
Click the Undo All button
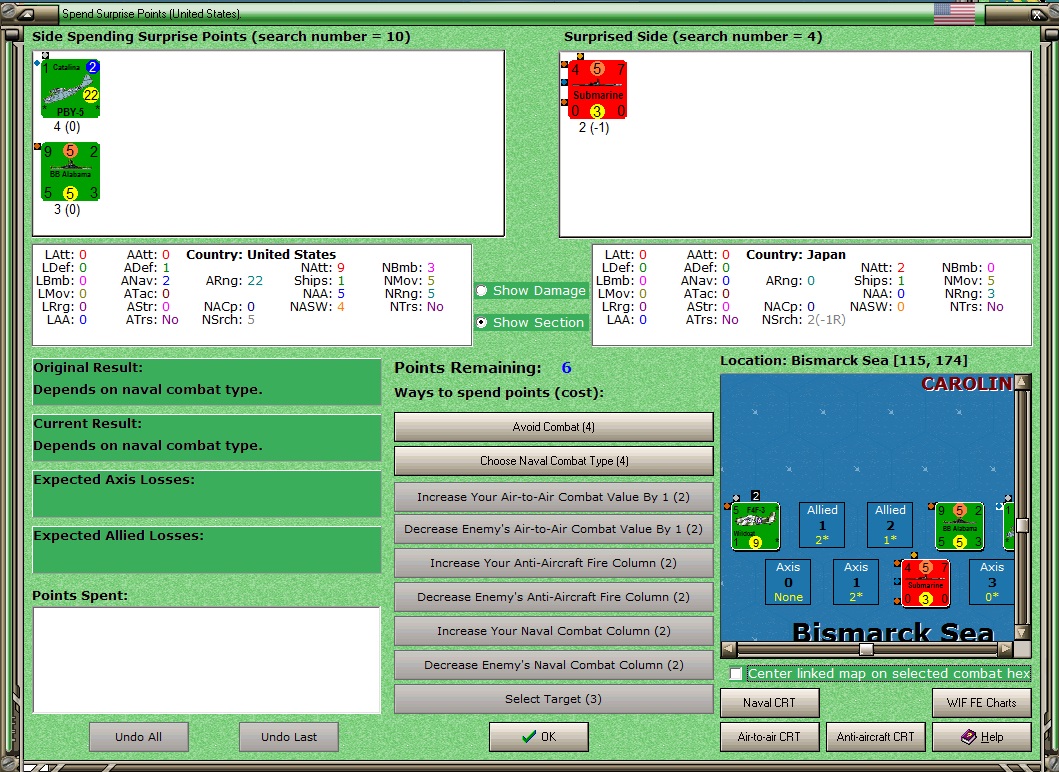[x=138, y=737]
